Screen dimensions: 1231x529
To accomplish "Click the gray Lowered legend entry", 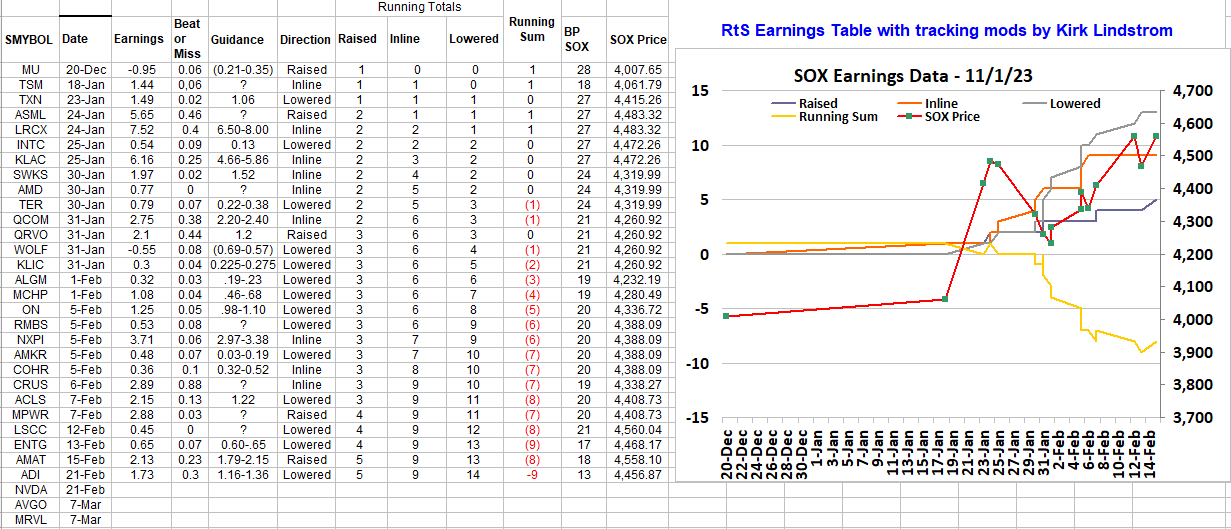I will 1074,103.
